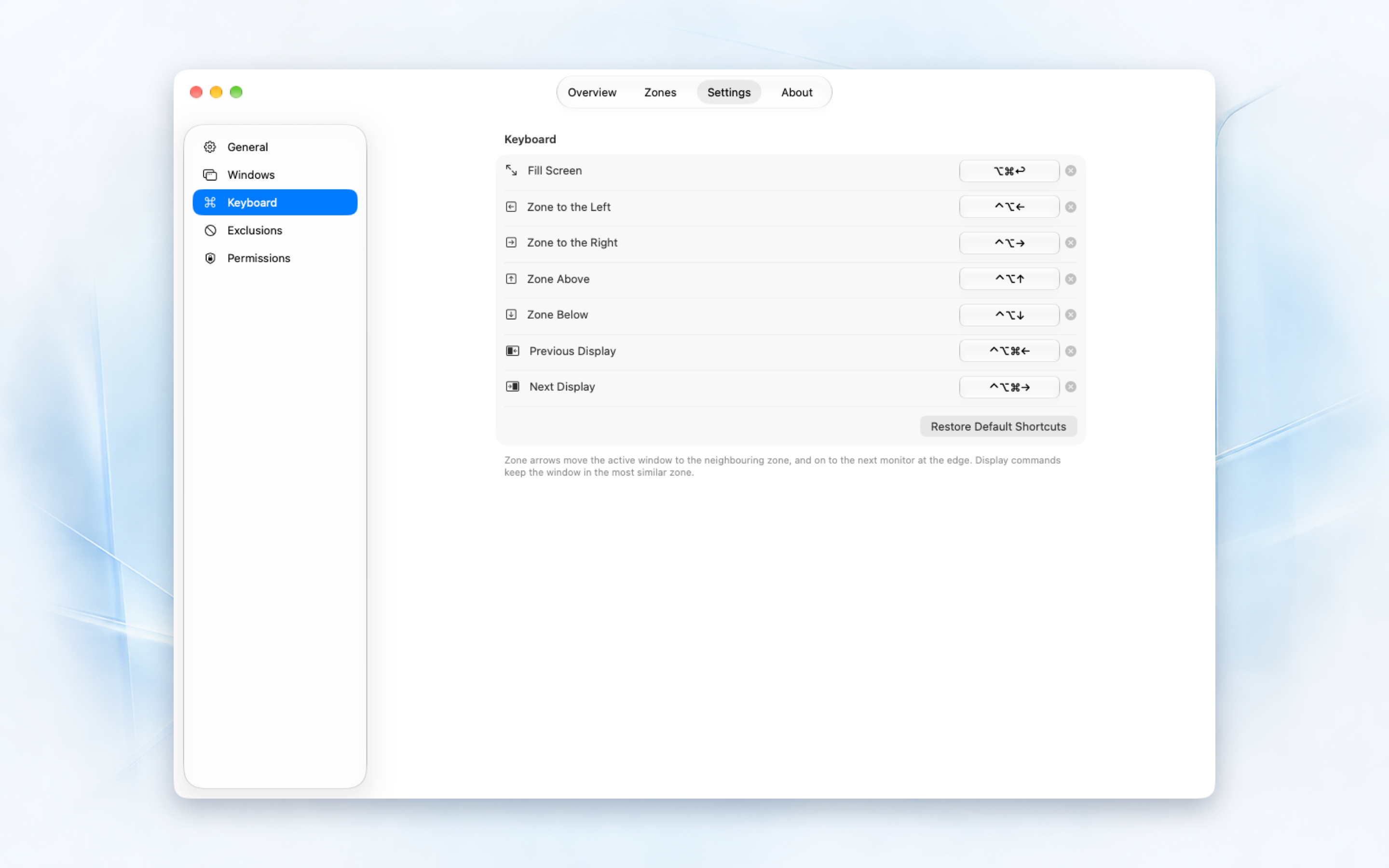
Task: Click the Zone Below label
Action: [x=558, y=314]
